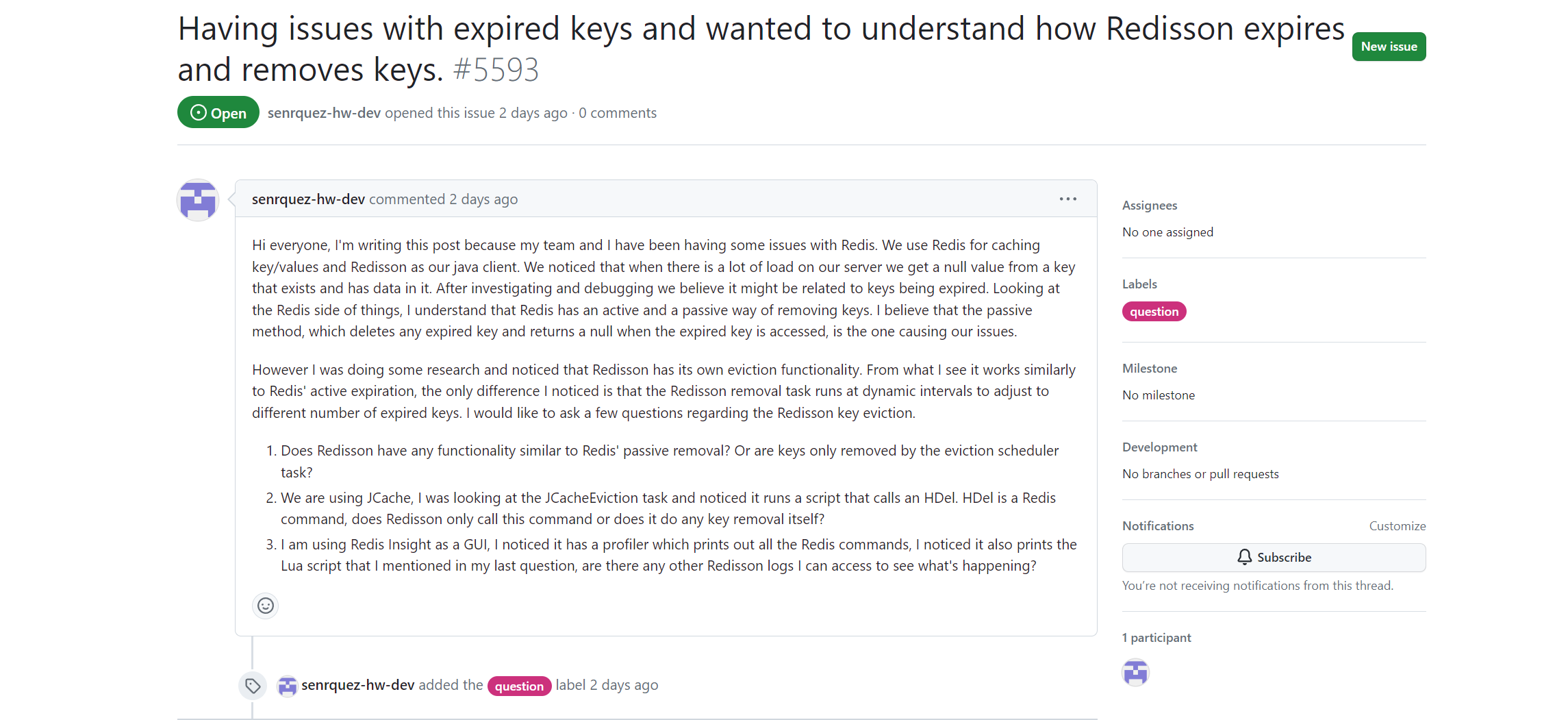Viewport: 1568px width, 720px height.
Task: Click the Open issue status badge
Action: pos(218,112)
